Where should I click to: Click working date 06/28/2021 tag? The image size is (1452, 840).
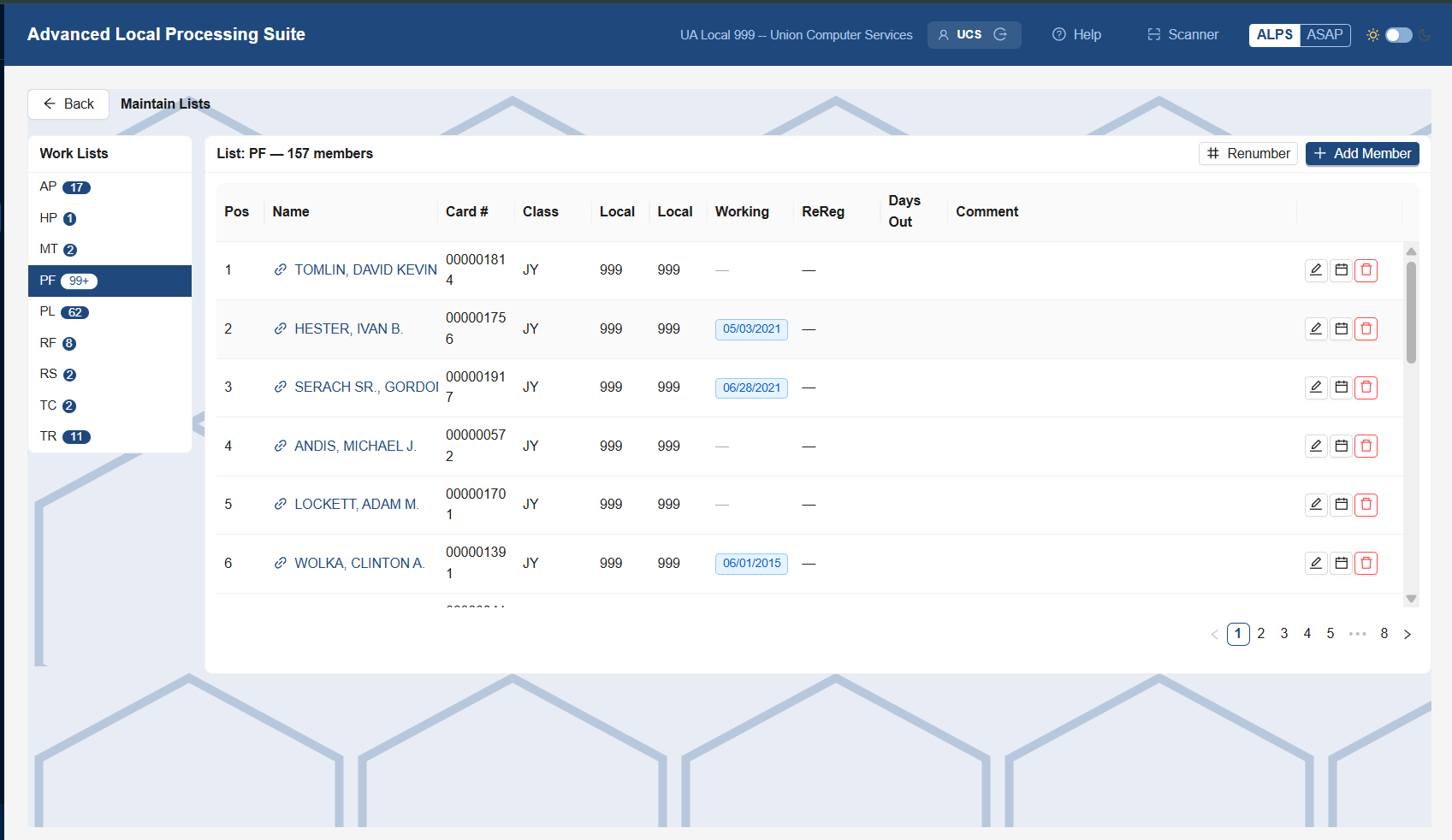pyautogui.click(x=751, y=388)
